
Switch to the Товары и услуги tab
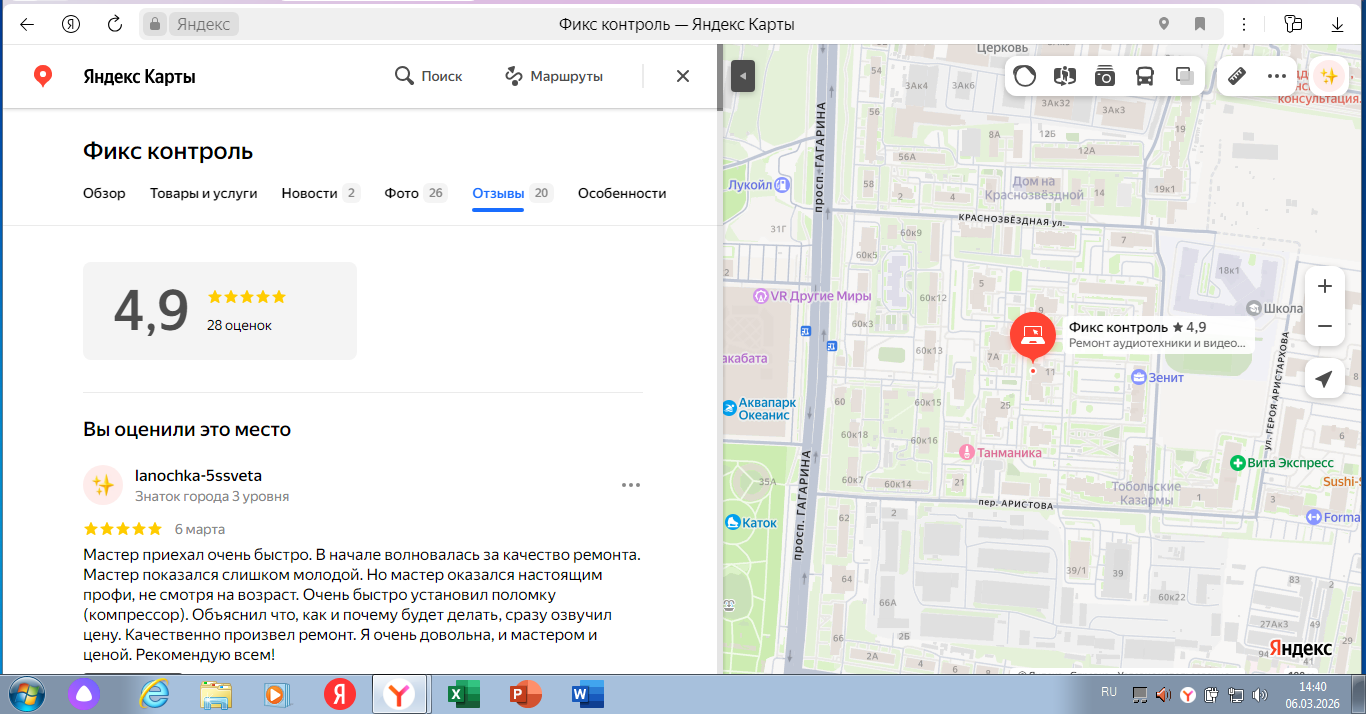click(204, 193)
